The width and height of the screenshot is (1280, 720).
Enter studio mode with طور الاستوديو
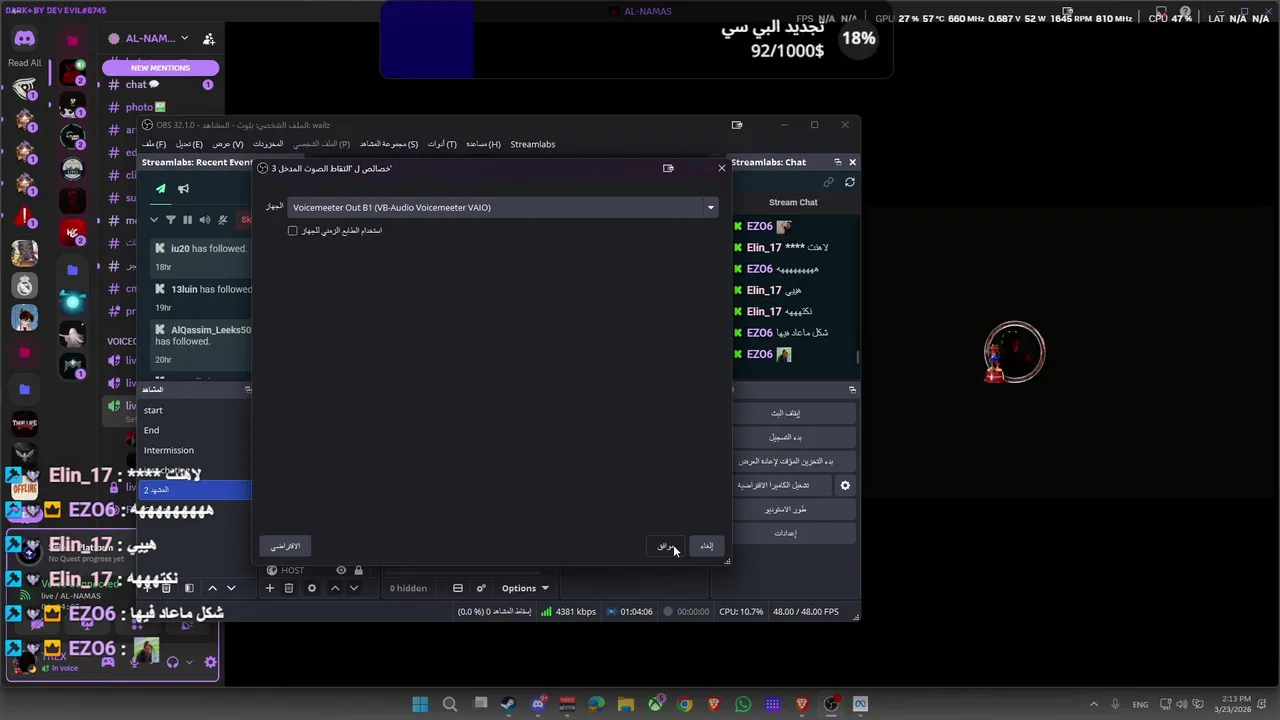(786, 509)
